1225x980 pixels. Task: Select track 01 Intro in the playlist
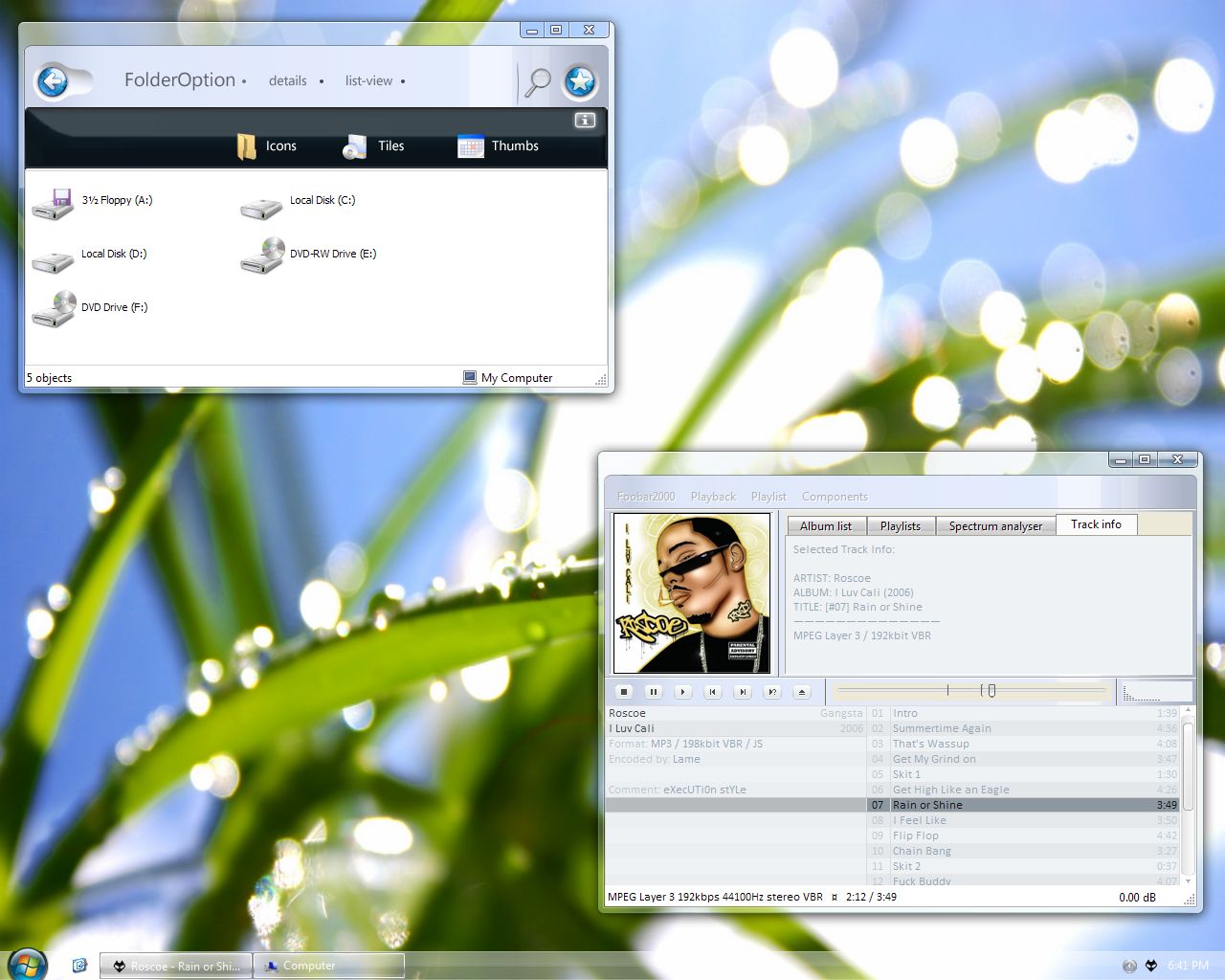click(x=1024, y=713)
